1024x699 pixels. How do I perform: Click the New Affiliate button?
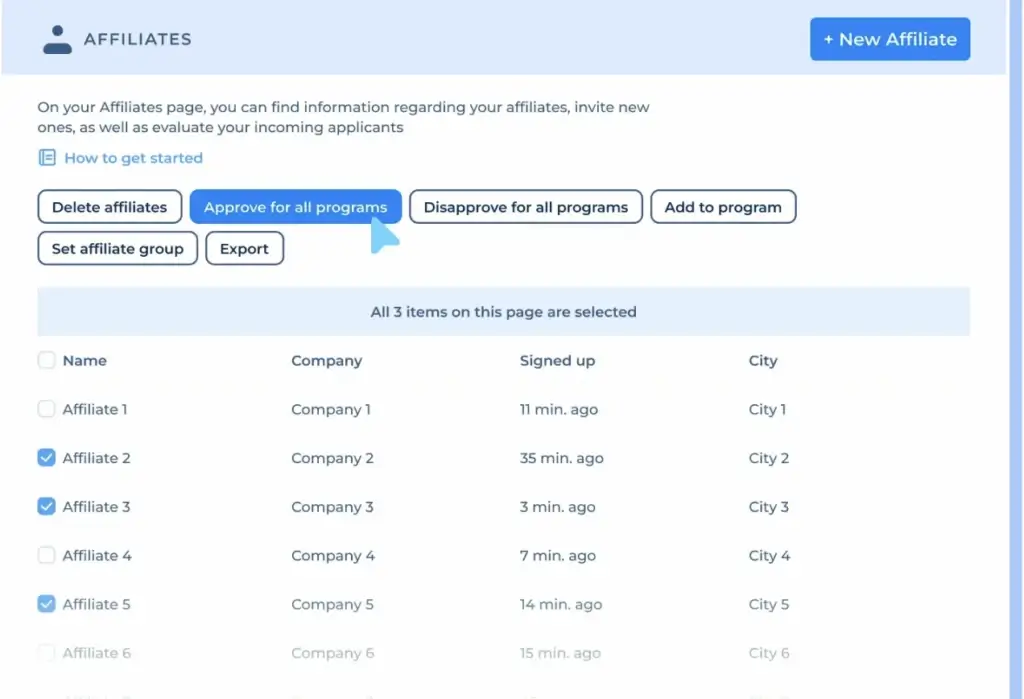point(889,39)
